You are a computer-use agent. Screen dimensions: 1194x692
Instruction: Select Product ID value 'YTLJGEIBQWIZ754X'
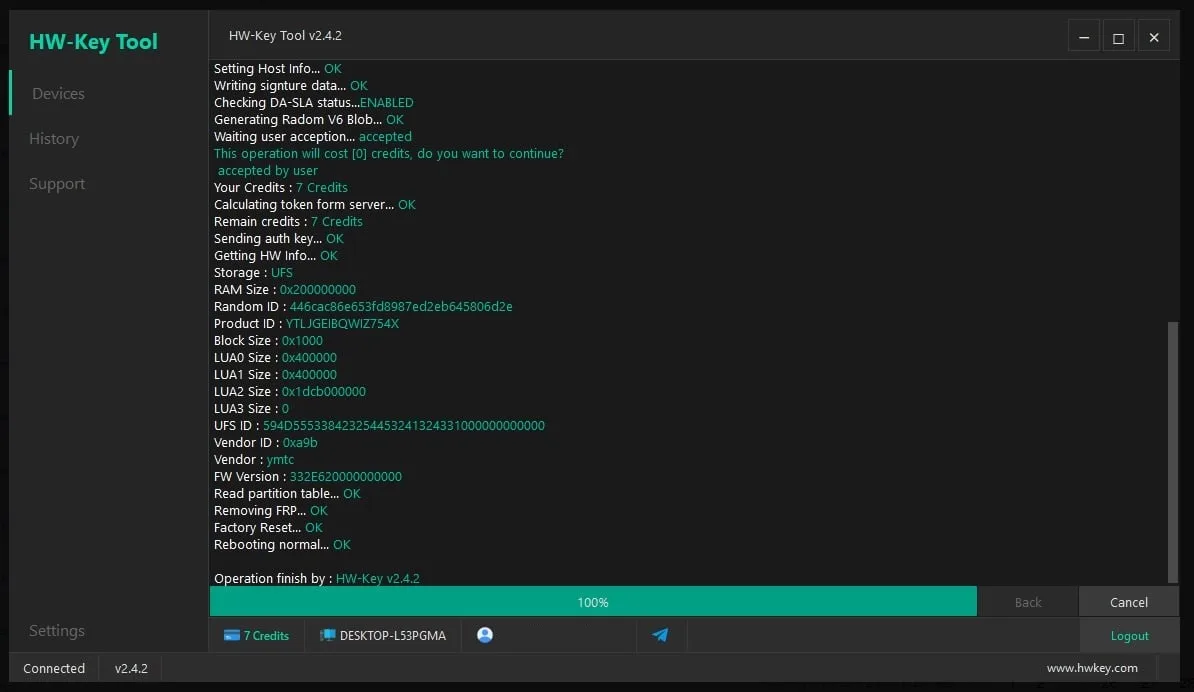click(342, 324)
